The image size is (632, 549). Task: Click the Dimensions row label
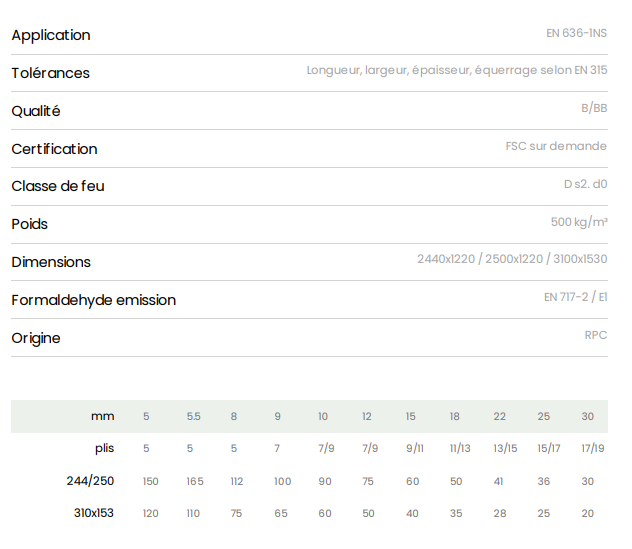[x=51, y=262]
